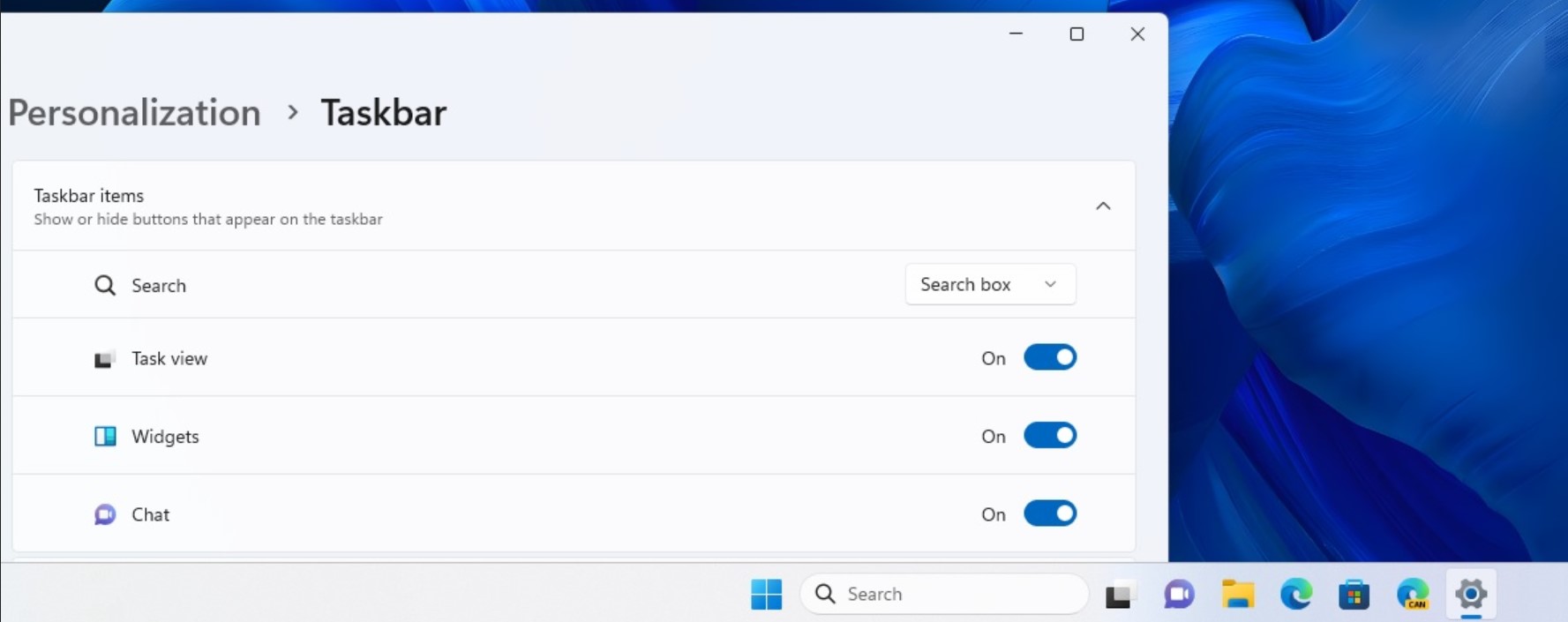Open File Explorer from the taskbar
Viewport: 1568px width, 622px height.
pos(1237,595)
